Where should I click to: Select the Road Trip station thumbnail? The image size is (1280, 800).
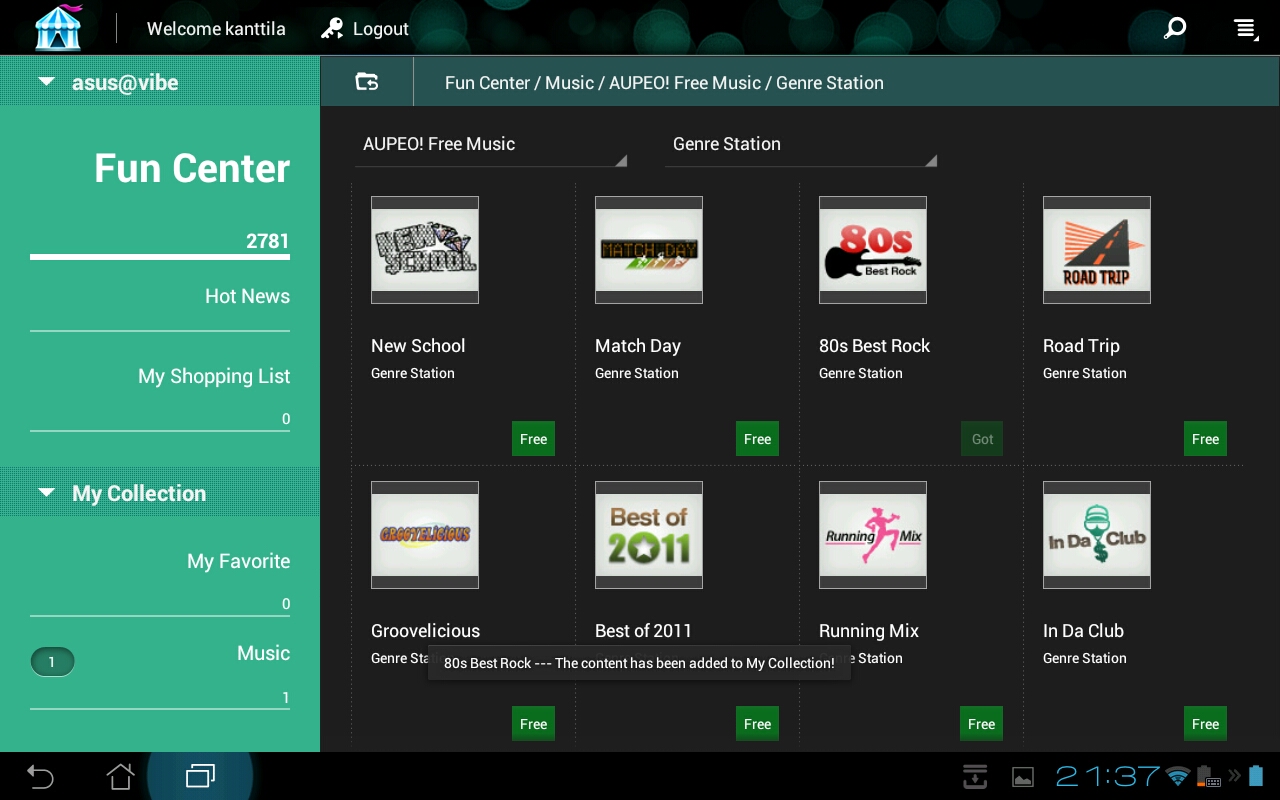point(1097,250)
